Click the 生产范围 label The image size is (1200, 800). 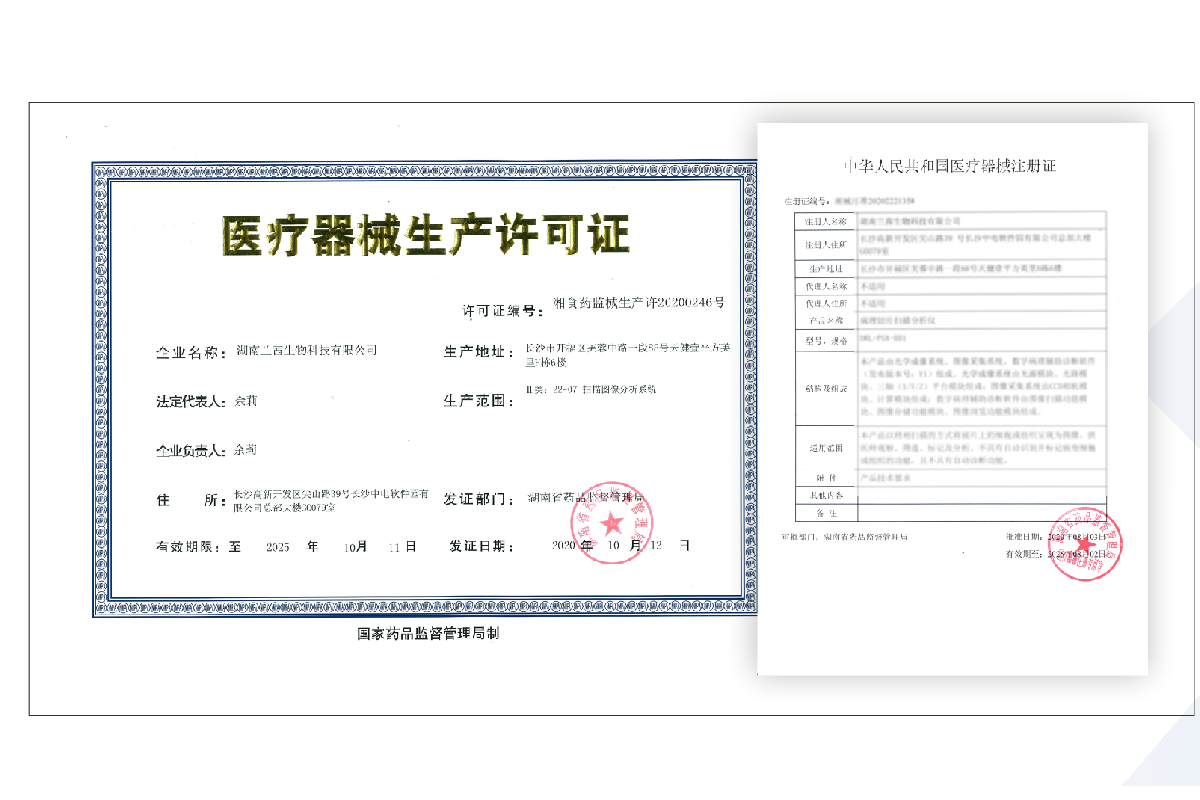pos(481,400)
